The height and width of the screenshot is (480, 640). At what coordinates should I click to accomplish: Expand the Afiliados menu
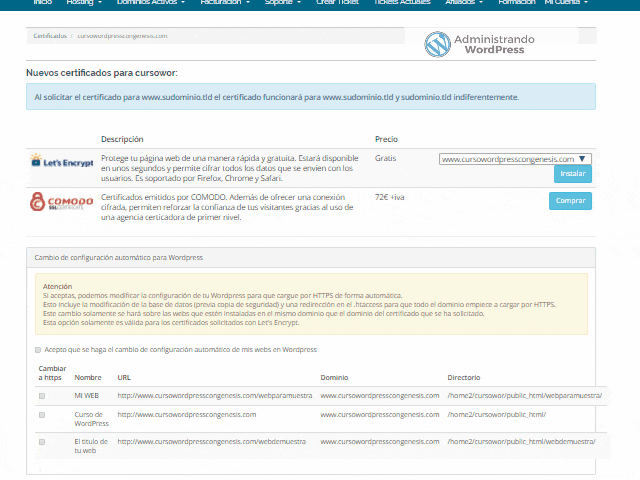coord(464,2)
